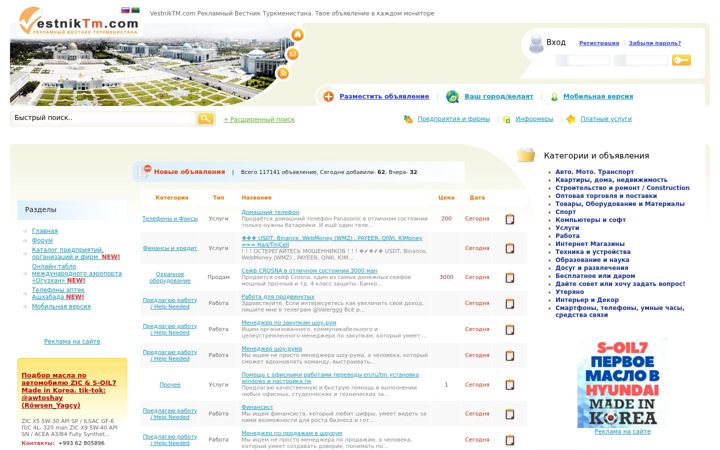The image size is (720, 450).
Task: Open Ваш город/велаят link
Action: tap(499, 96)
